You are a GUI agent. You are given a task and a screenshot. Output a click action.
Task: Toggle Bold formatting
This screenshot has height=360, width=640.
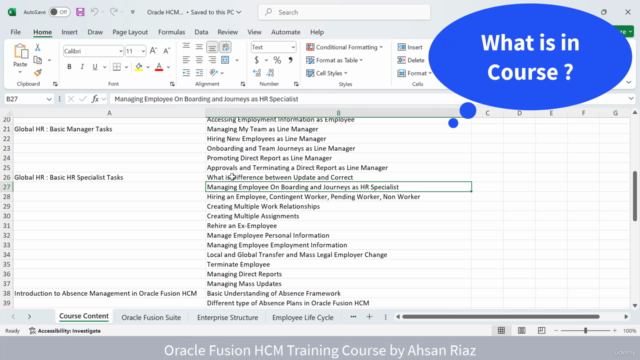69,67
